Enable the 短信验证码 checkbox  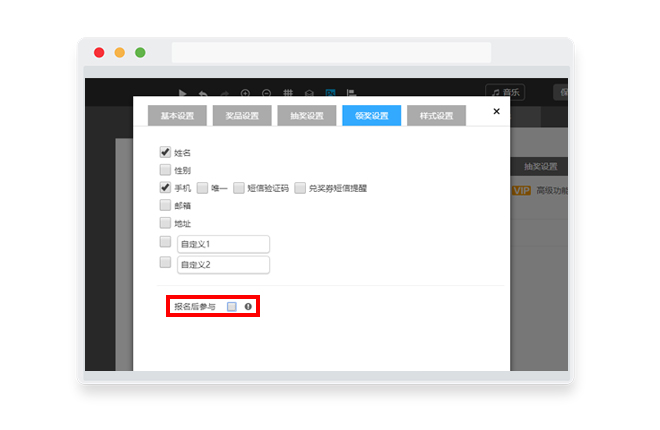click(239, 188)
